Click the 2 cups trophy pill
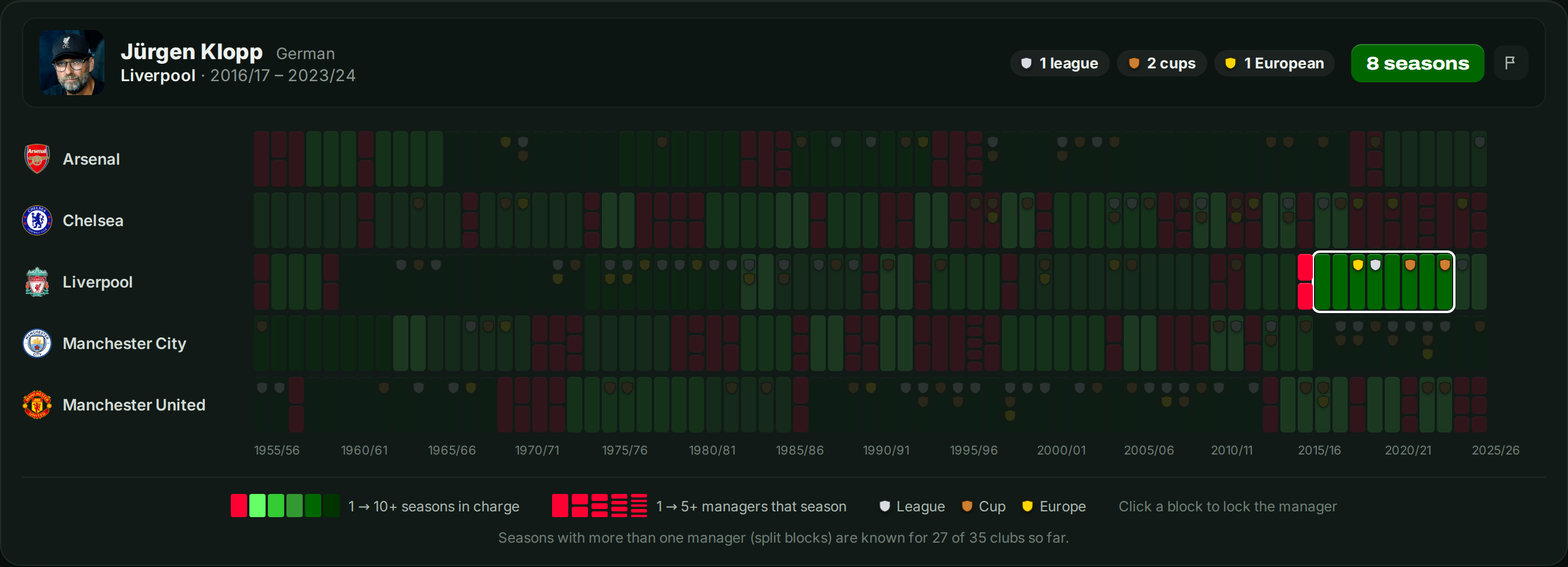 (1162, 63)
